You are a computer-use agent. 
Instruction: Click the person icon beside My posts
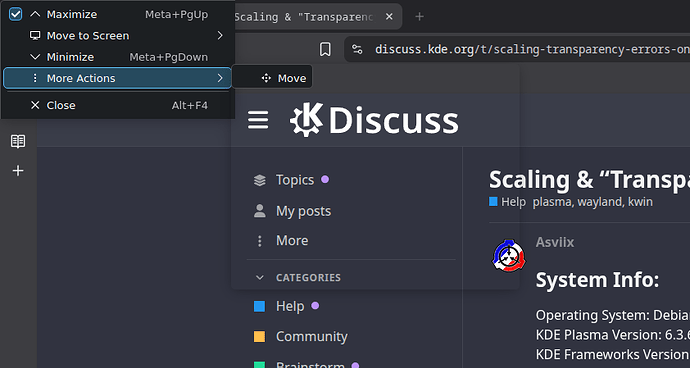point(260,211)
